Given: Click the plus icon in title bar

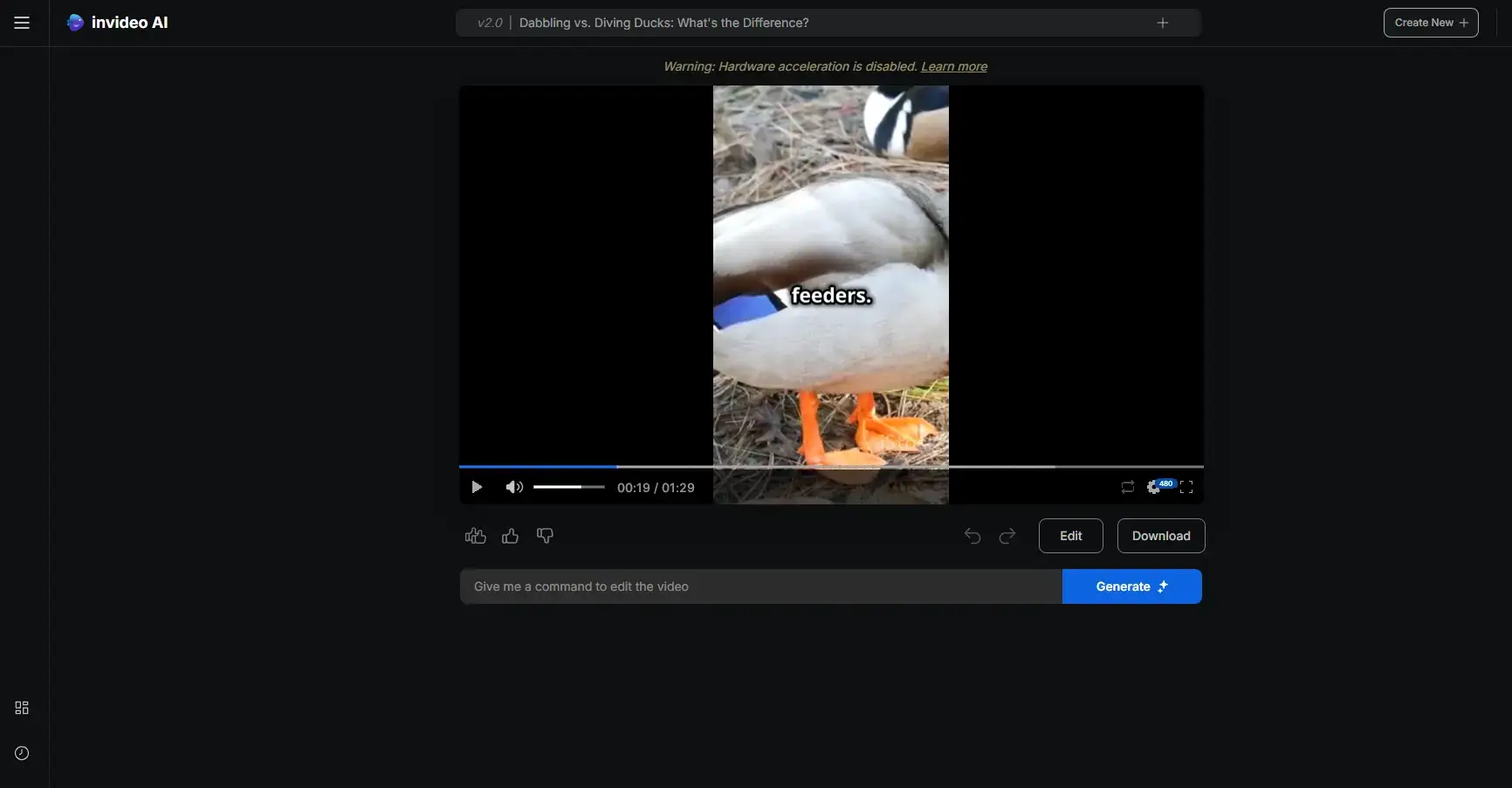Looking at the screenshot, I should [x=1162, y=23].
